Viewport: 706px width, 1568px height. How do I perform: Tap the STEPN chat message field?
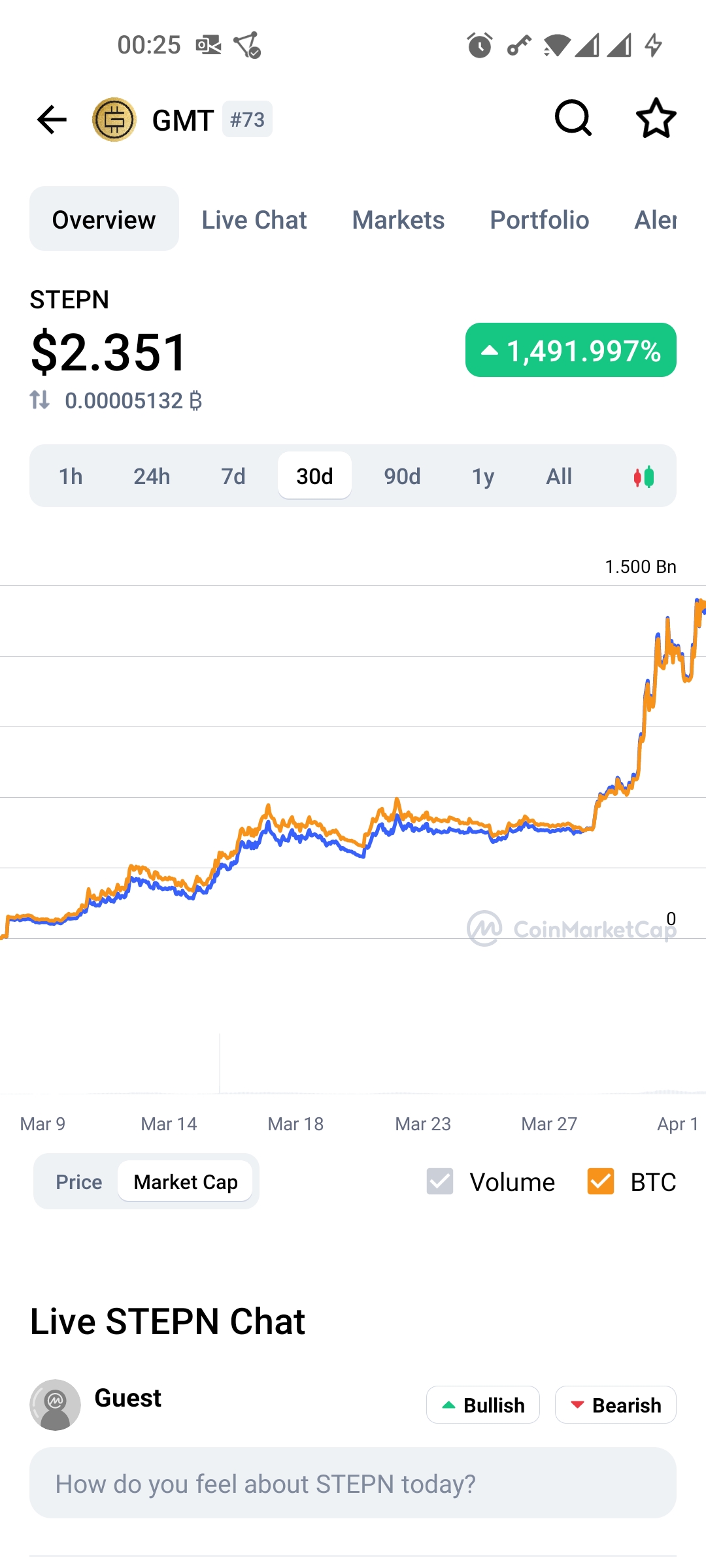353,1484
